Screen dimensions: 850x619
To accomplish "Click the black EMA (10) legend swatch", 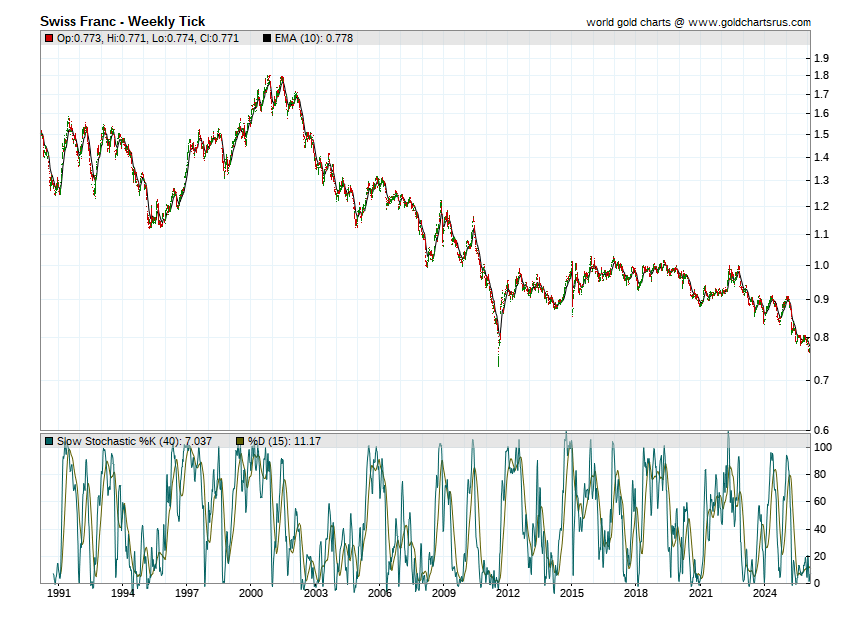I will coord(267,39).
